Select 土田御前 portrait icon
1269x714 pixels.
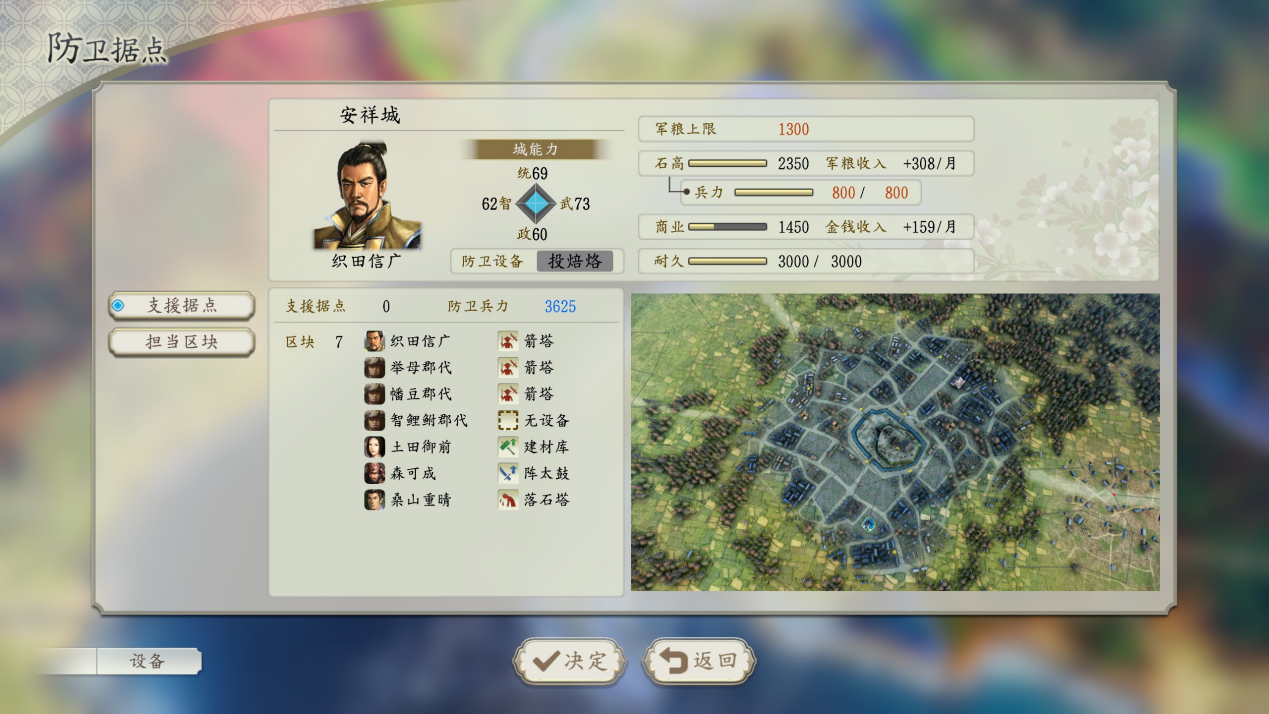click(x=374, y=446)
